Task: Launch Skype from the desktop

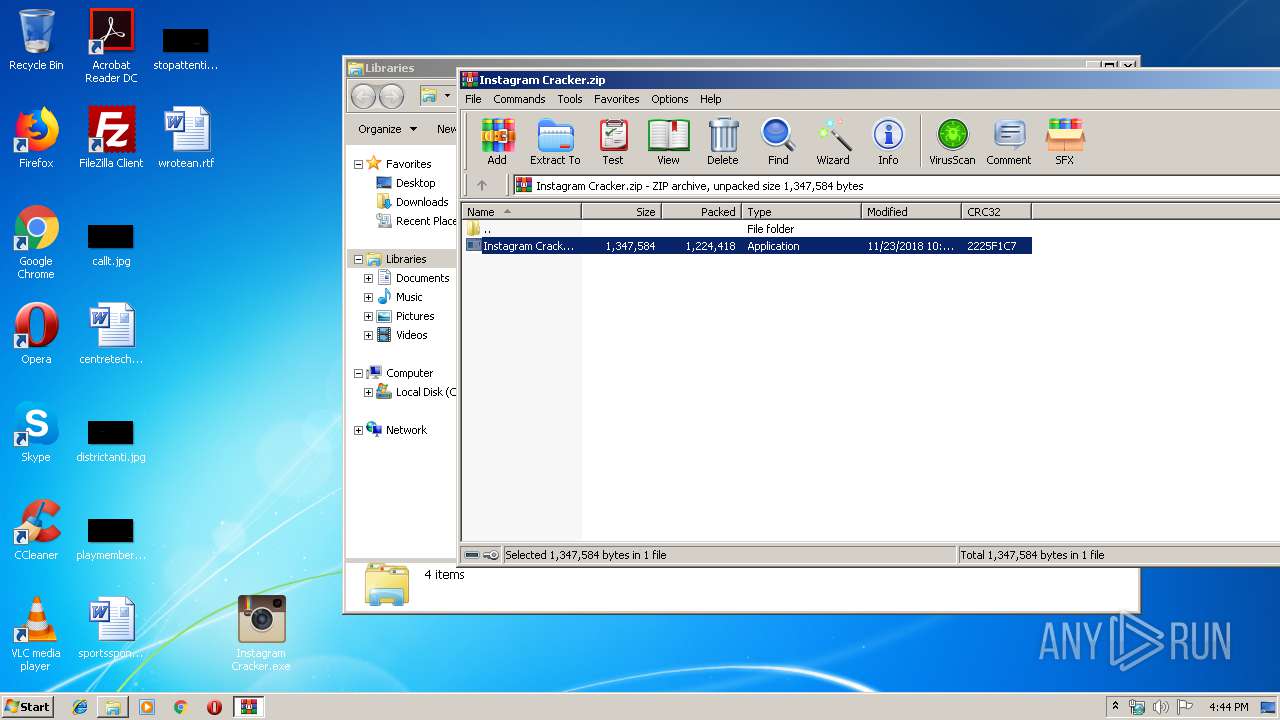Action: [36, 432]
